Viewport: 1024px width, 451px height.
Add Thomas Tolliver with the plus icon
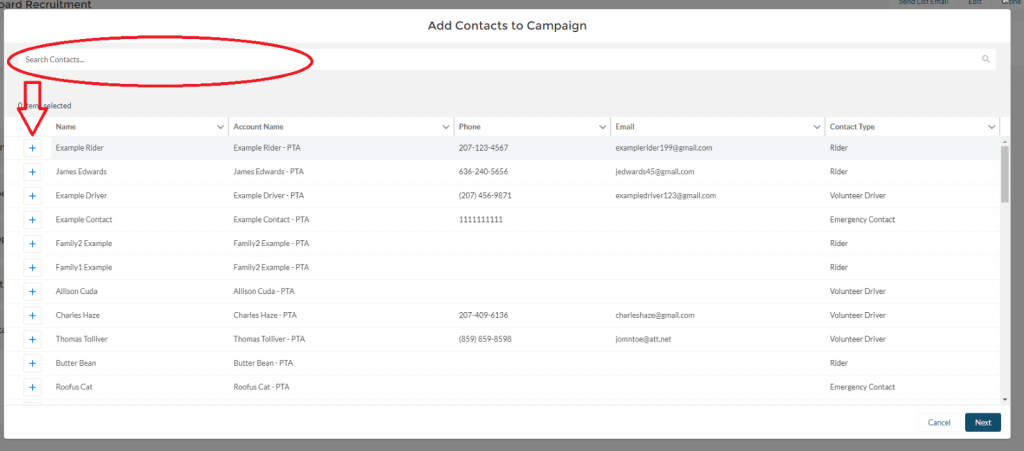32,339
